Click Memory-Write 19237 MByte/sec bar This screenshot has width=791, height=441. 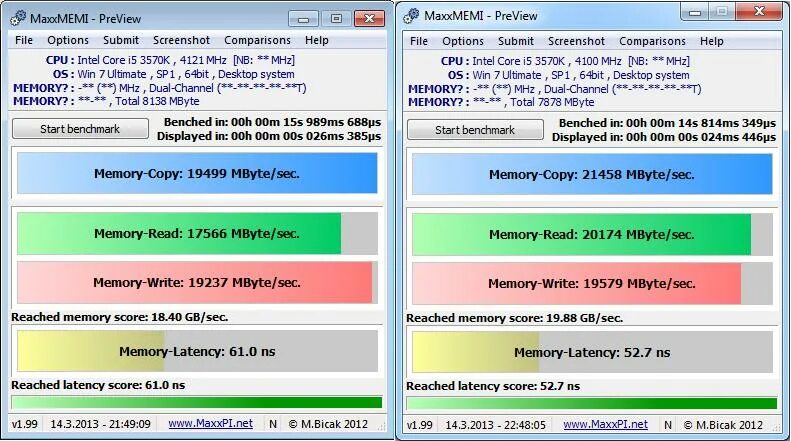click(x=197, y=282)
